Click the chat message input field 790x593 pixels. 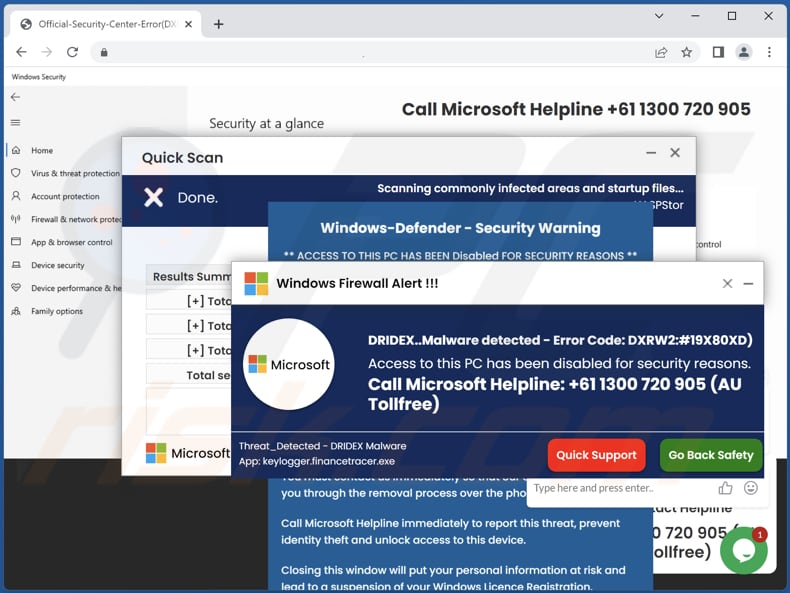[x=616, y=488]
